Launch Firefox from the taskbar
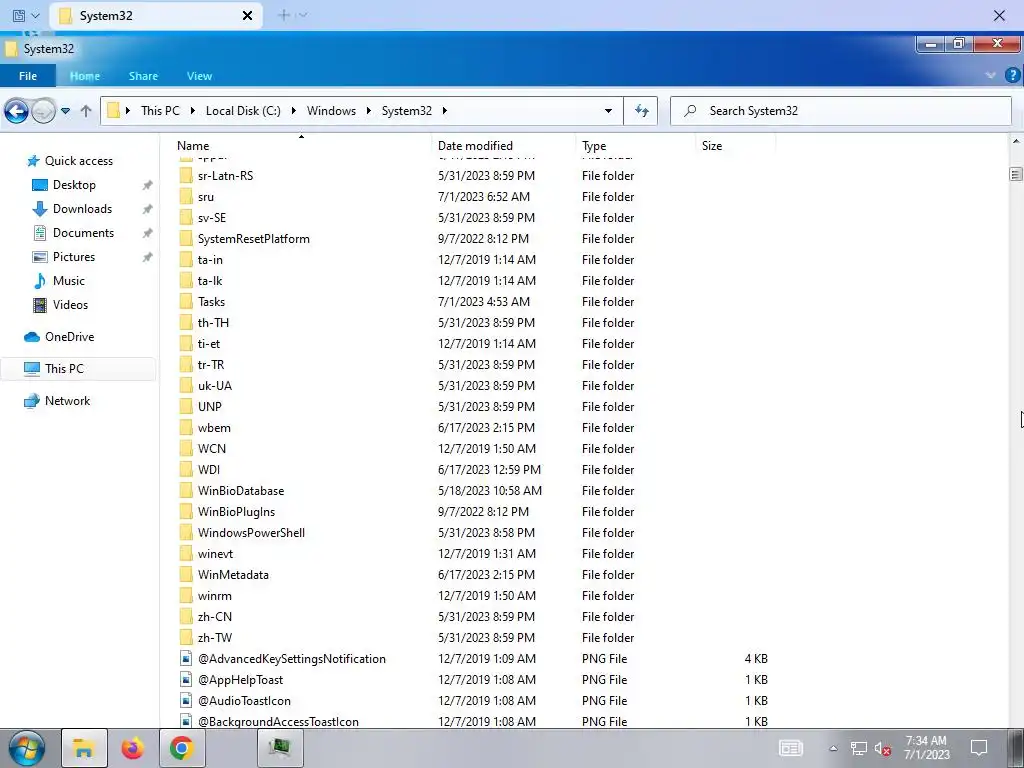Viewport: 1024px width, 768px height. (133, 748)
